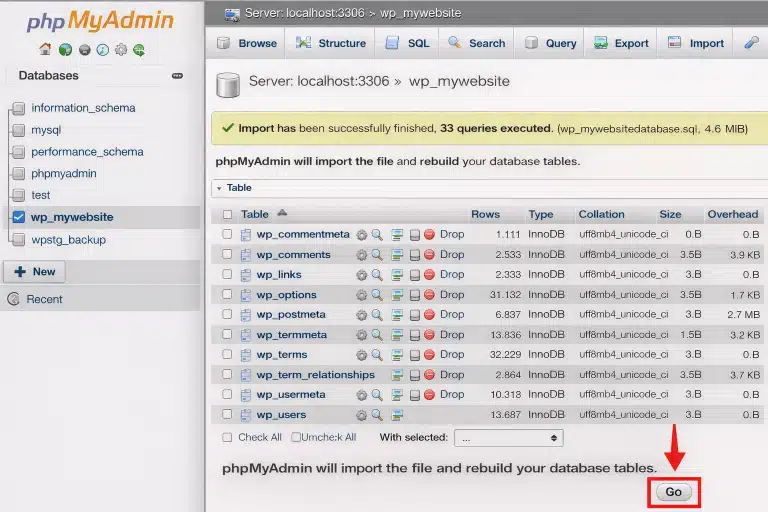Screen dimensions: 768x512
Task: Expand the phpmyadmin database node
Action: click(19, 173)
